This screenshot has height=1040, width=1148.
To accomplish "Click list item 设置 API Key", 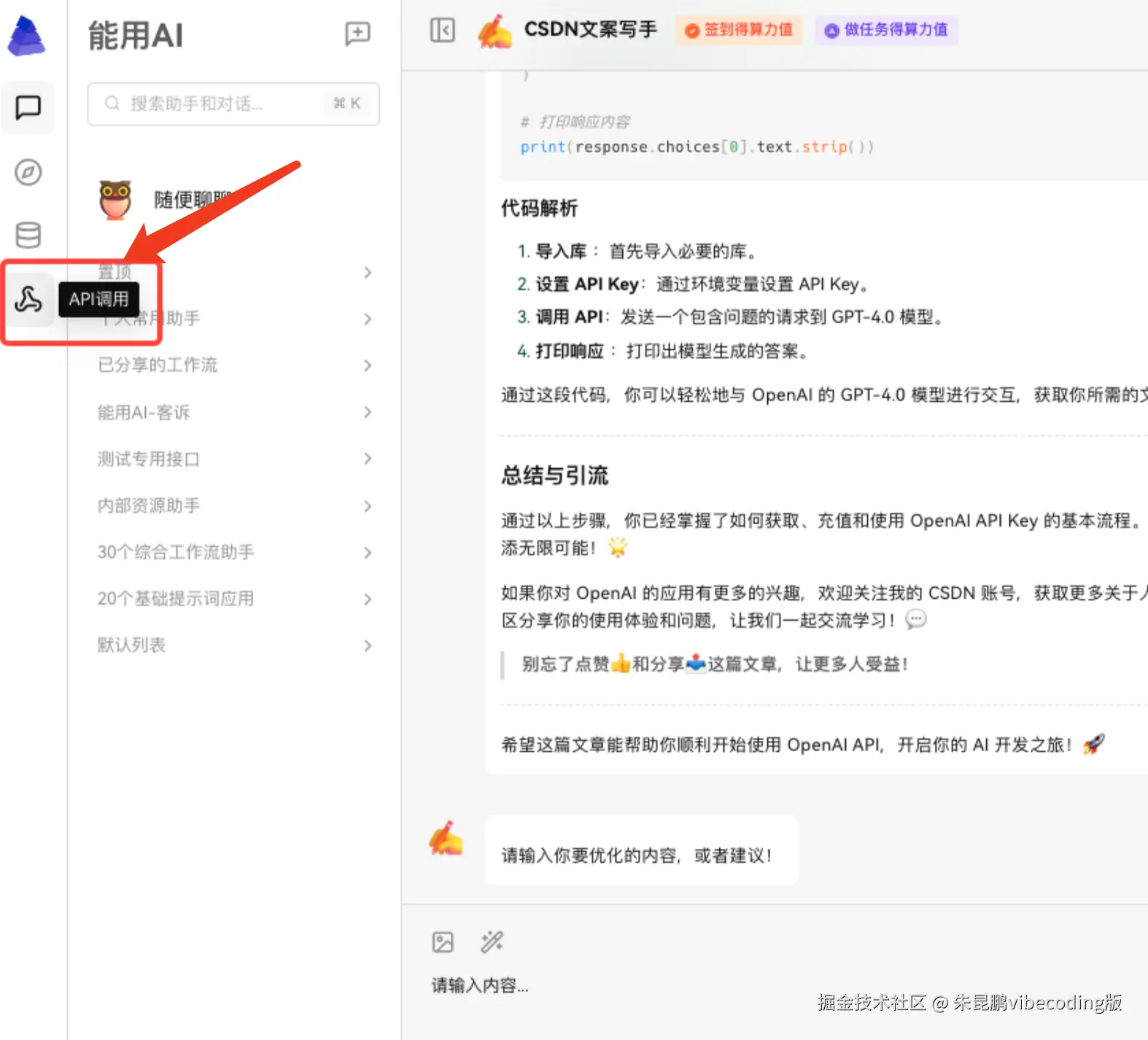I will [693, 284].
